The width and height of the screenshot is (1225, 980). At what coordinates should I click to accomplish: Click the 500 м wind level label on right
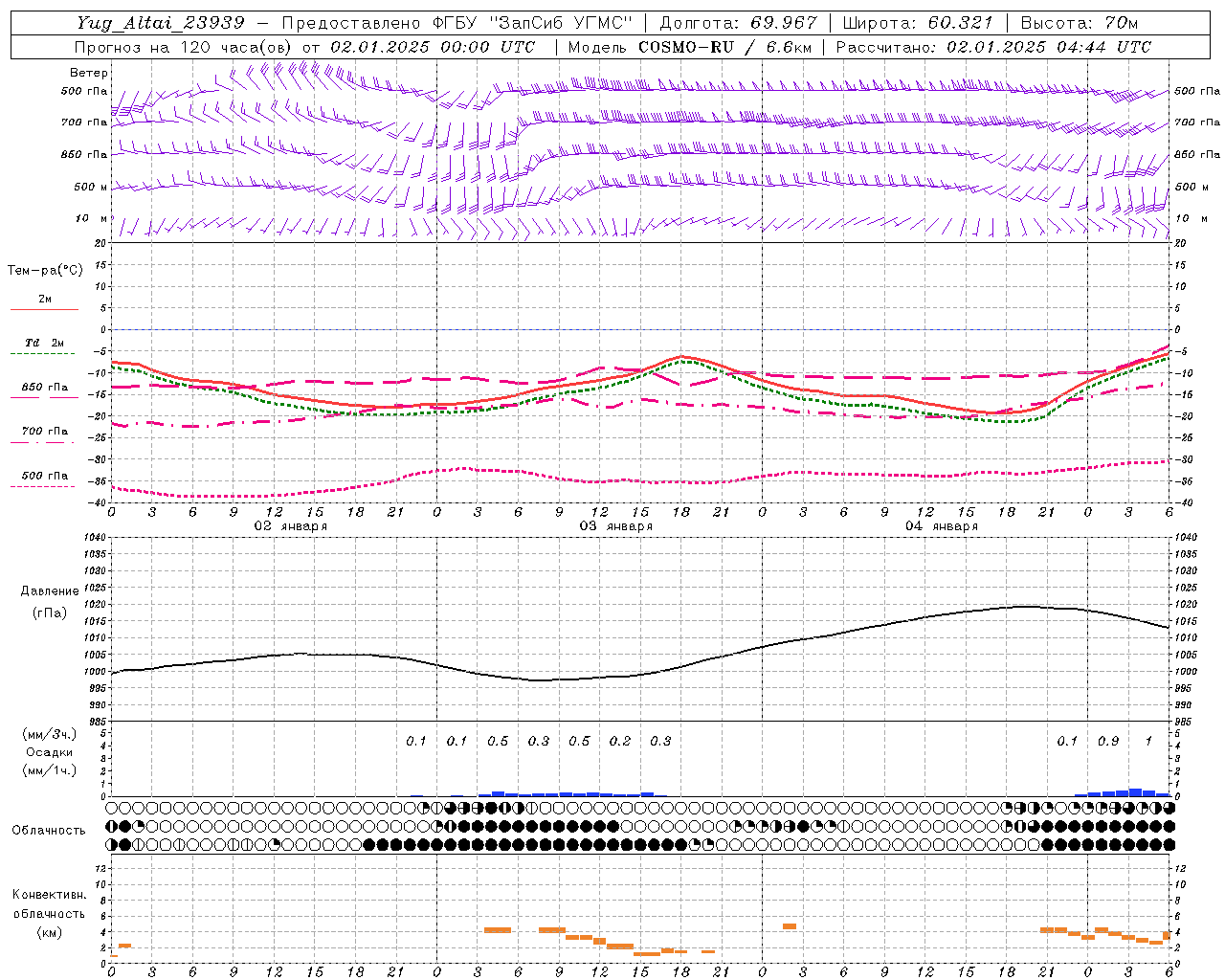(1192, 188)
